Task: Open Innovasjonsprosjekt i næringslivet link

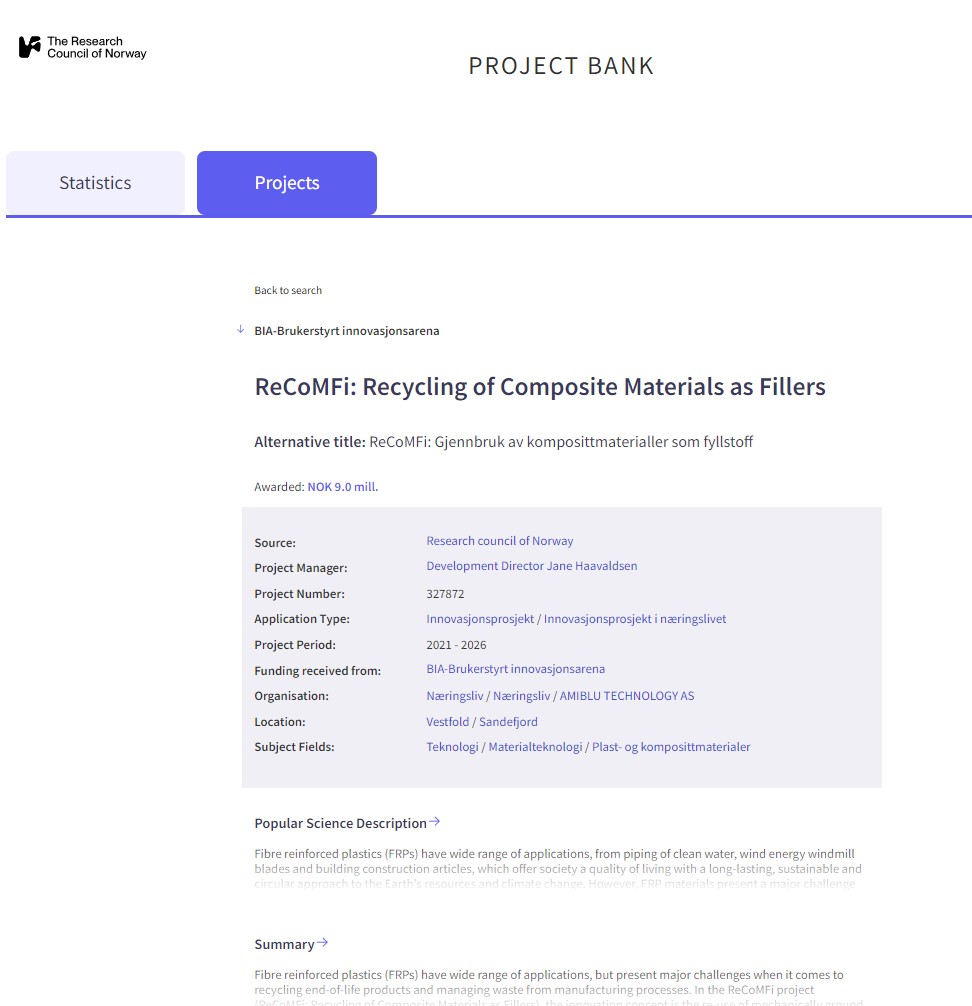Action: point(635,619)
